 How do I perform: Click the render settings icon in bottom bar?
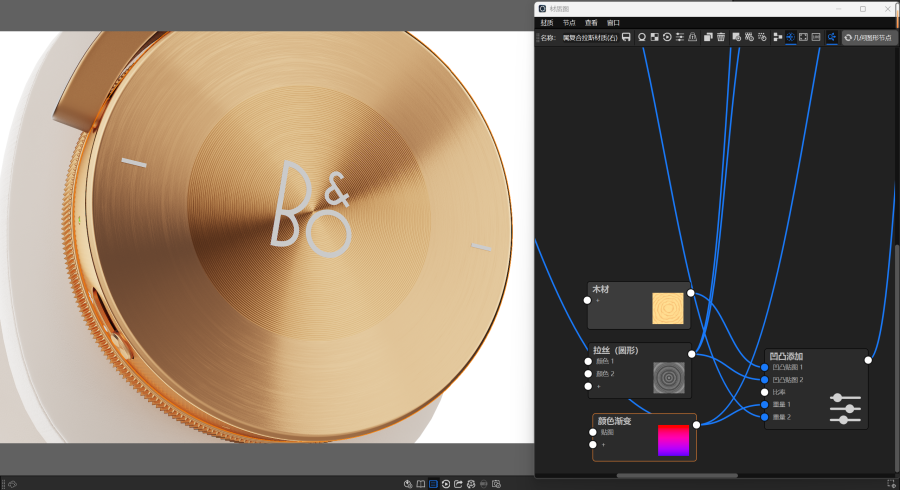(496, 484)
